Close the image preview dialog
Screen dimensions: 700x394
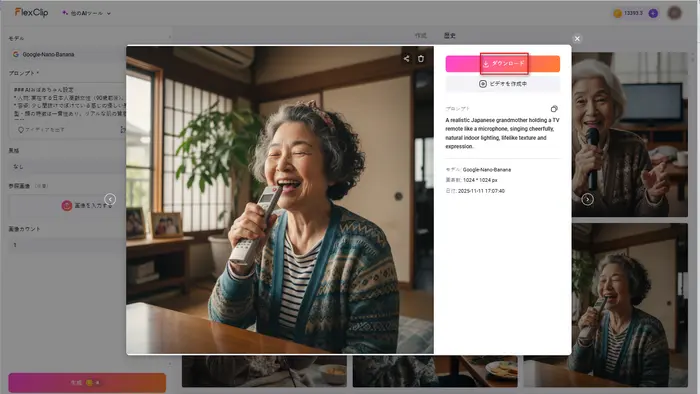pyautogui.click(x=577, y=39)
